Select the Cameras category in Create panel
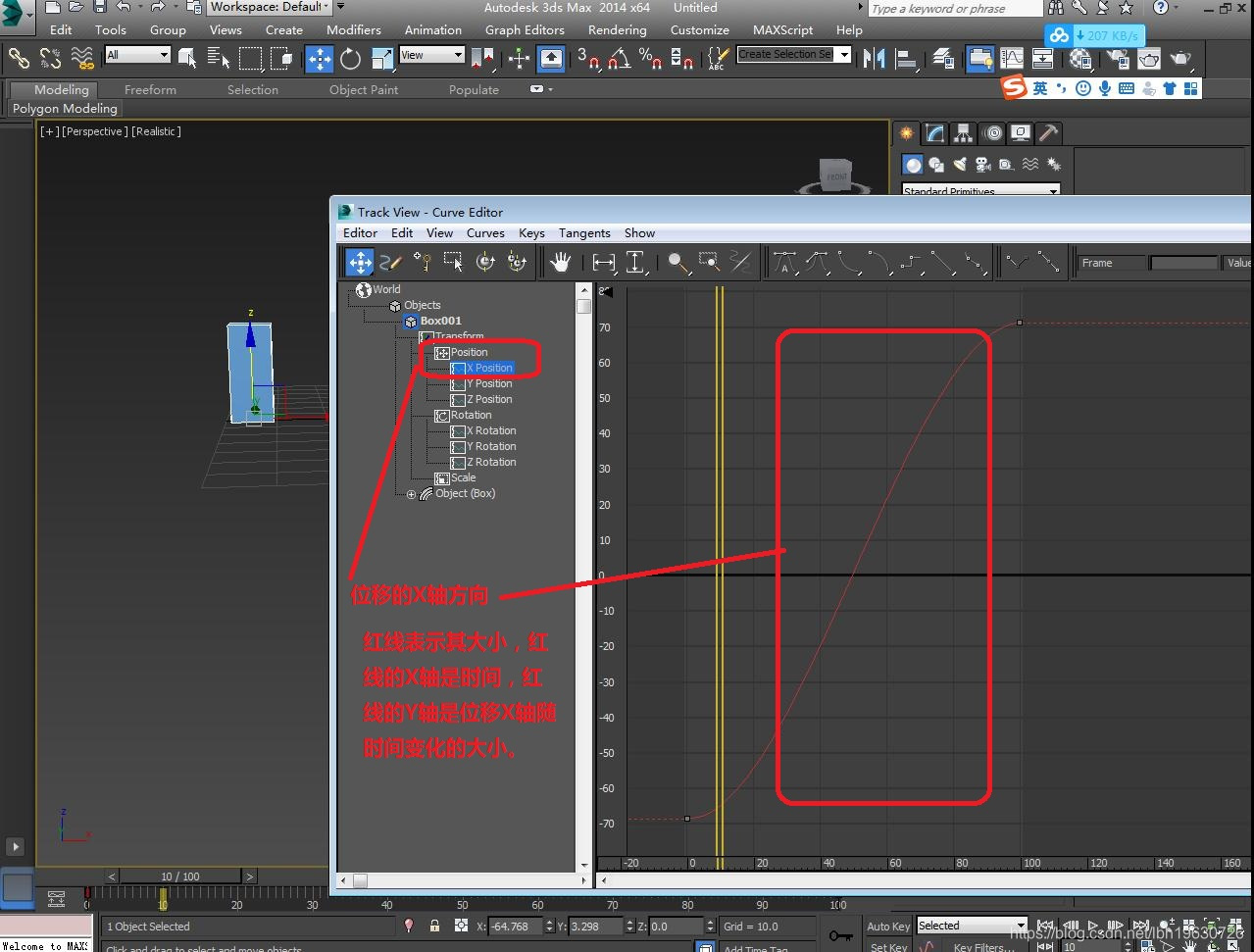This screenshot has height=952, width=1254. (983, 164)
